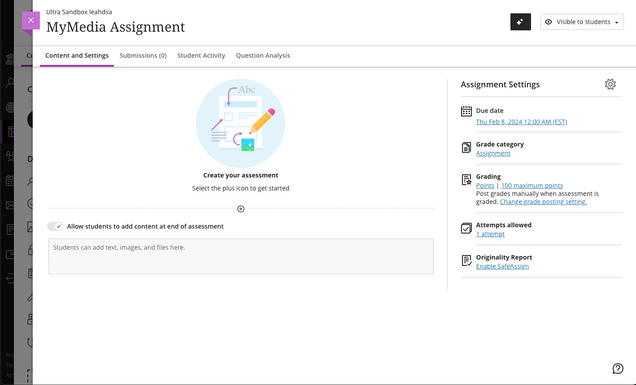The image size is (636, 385).
Task: Open the auto-generate sparkle button
Action: [520, 22]
